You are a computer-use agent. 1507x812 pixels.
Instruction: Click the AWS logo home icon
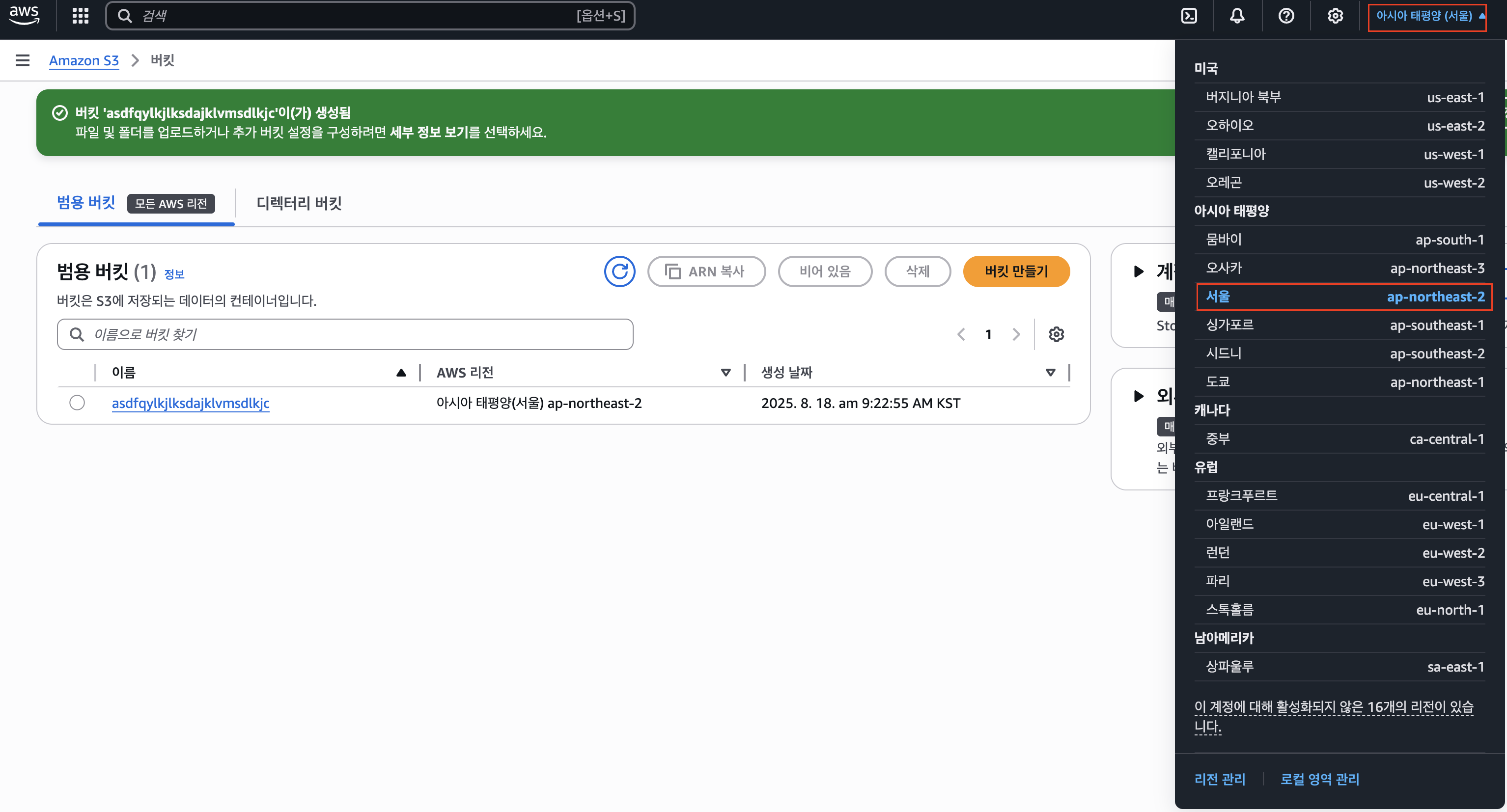pyautogui.click(x=24, y=15)
